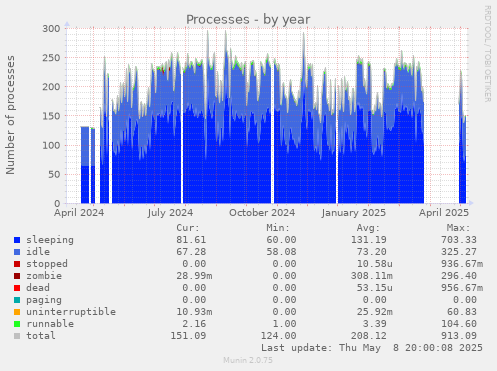The width and height of the screenshot is (497, 371).
Task: Click the zombie legend color swatch
Action: (17, 276)
